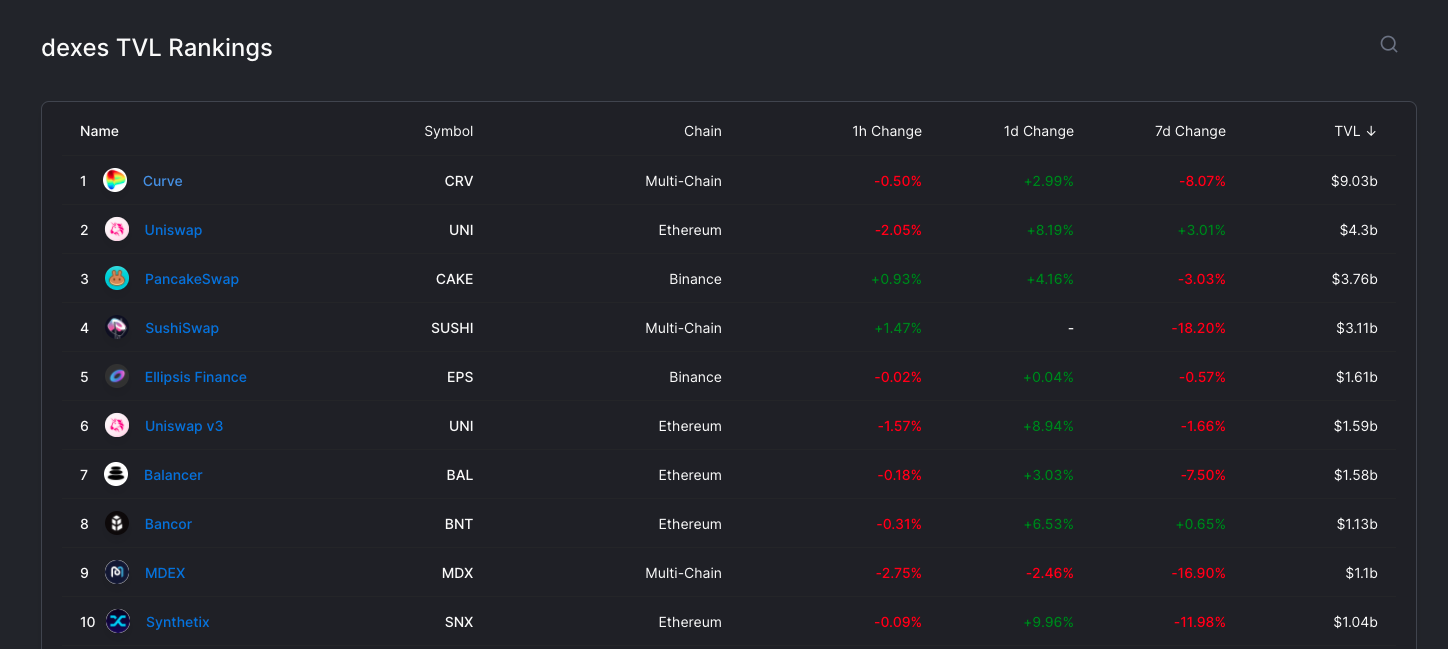Open the Synthetix link

point(178,622)
